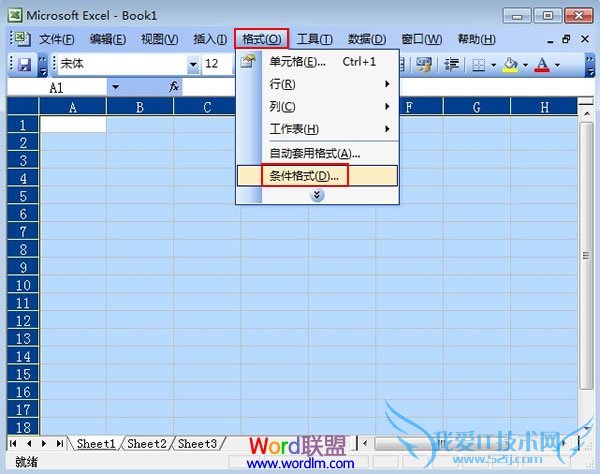Open the 窗口(W) menu

[x=421, y=39]
